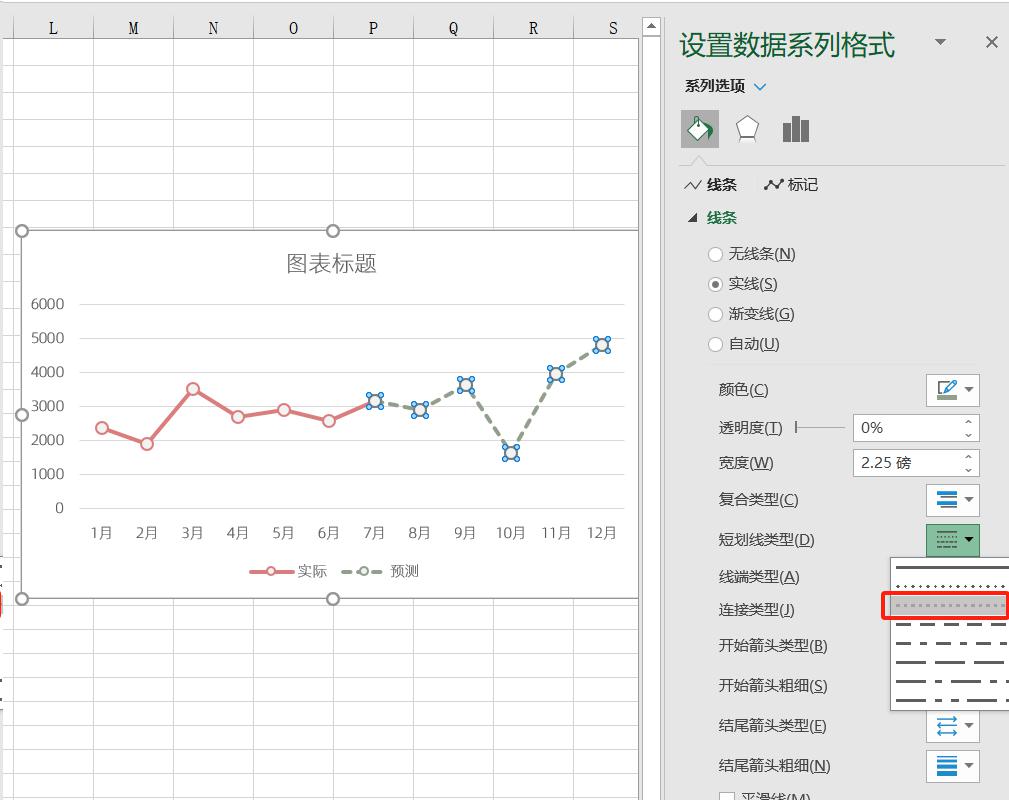Switch to the 标记 tab
This screenshot has height=800, width=1009.
(x=791, y=185)
